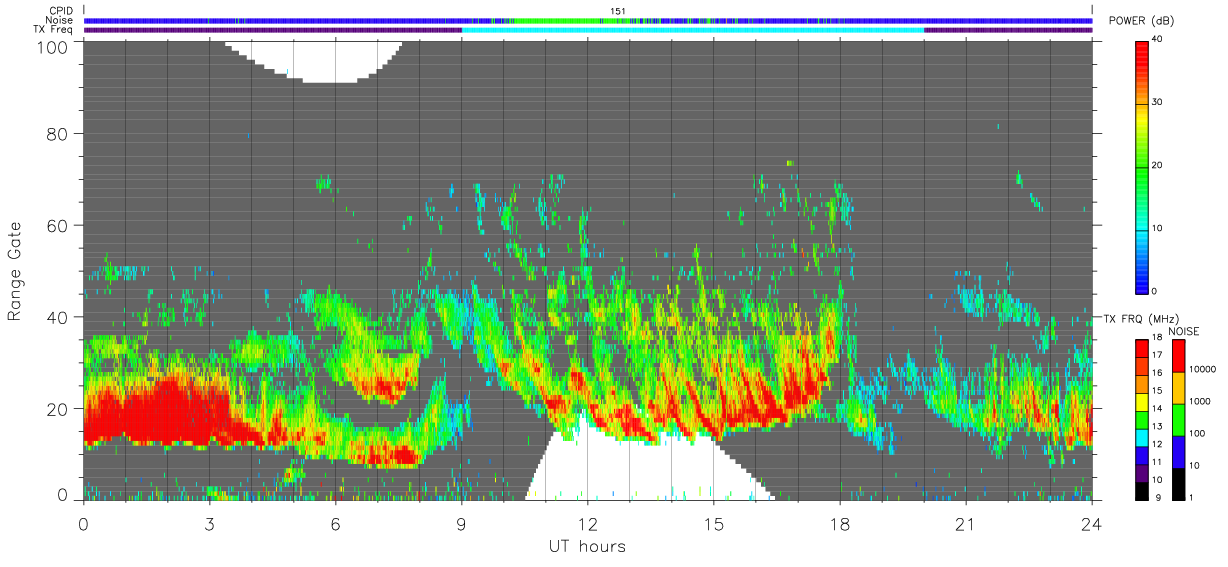Click the TX FRQ (MHz) legend title

pyautogui.click(x=1139, y=318)
